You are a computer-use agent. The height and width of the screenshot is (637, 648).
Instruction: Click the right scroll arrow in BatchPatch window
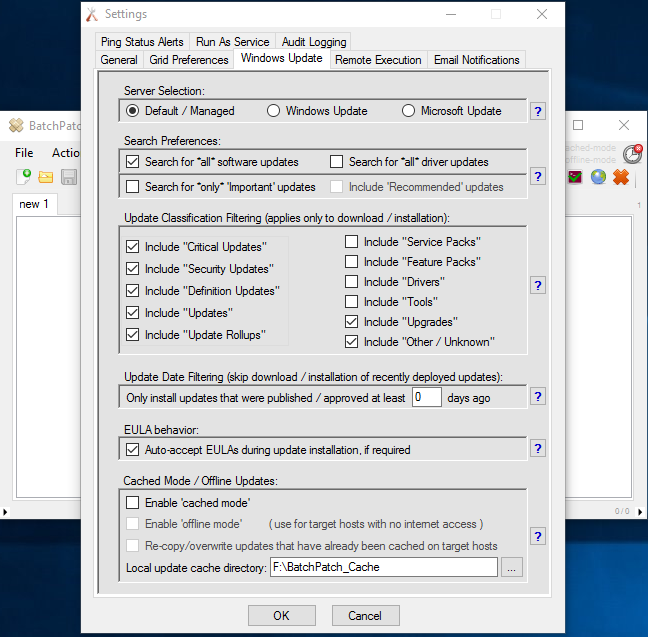click(x=640, y=512)
